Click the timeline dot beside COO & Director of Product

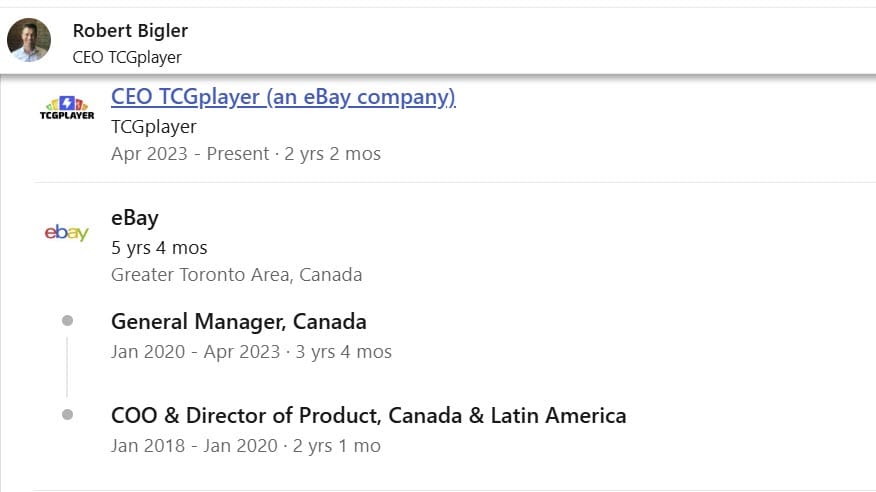(x=68, y=414)
